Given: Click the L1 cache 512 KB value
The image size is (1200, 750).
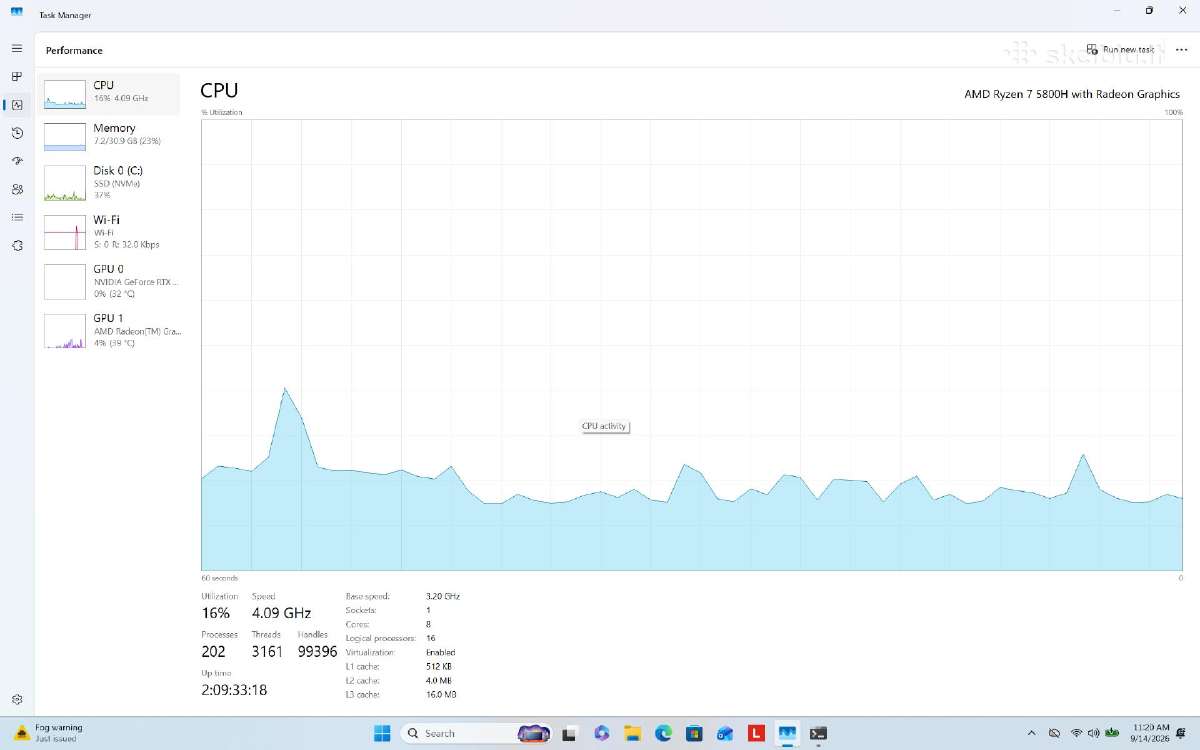Looking at the screenshot, I should click(x=438, y=666).
